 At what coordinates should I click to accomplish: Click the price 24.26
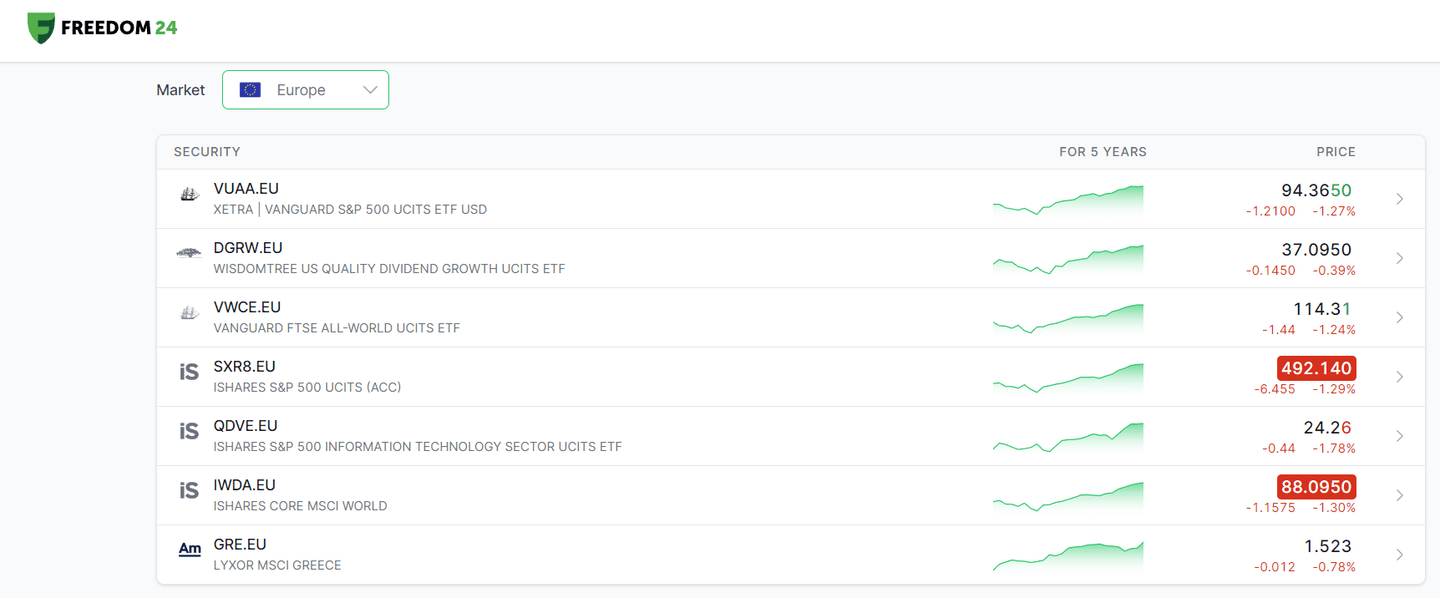click(1327, 428)
